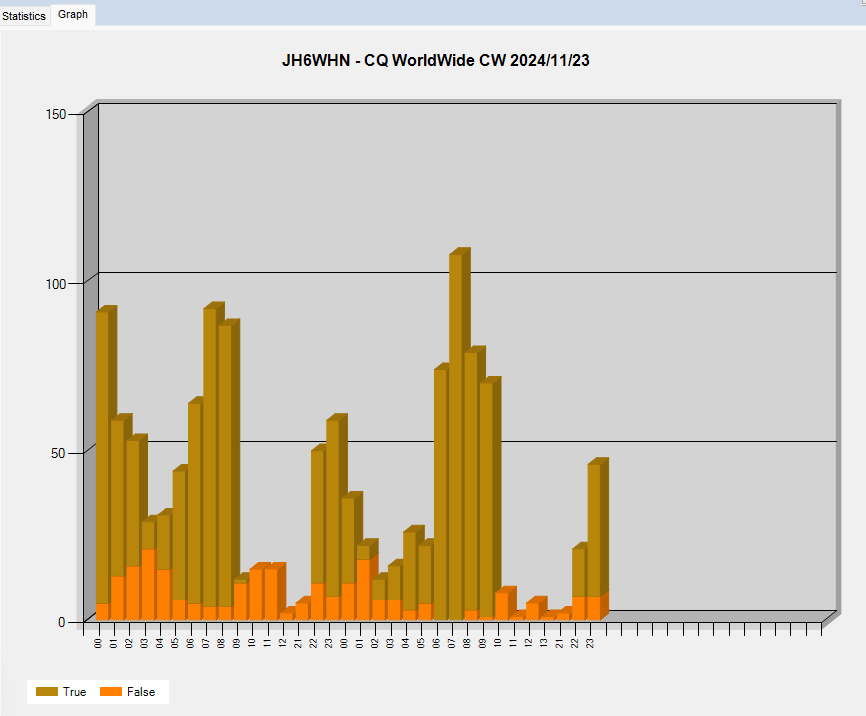Click the False legend orange swatch
The height and width of the screenshot is (716, 866).
(x=111, y=692)
